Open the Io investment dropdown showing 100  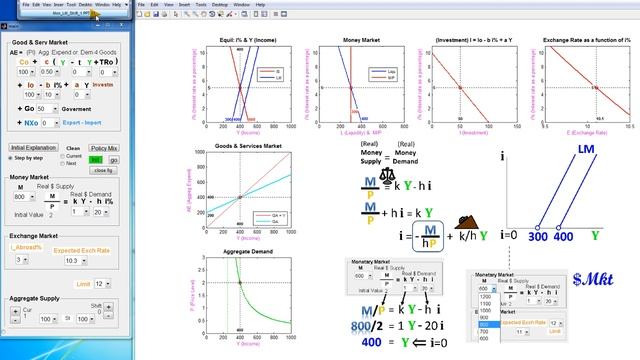point(32,95)
